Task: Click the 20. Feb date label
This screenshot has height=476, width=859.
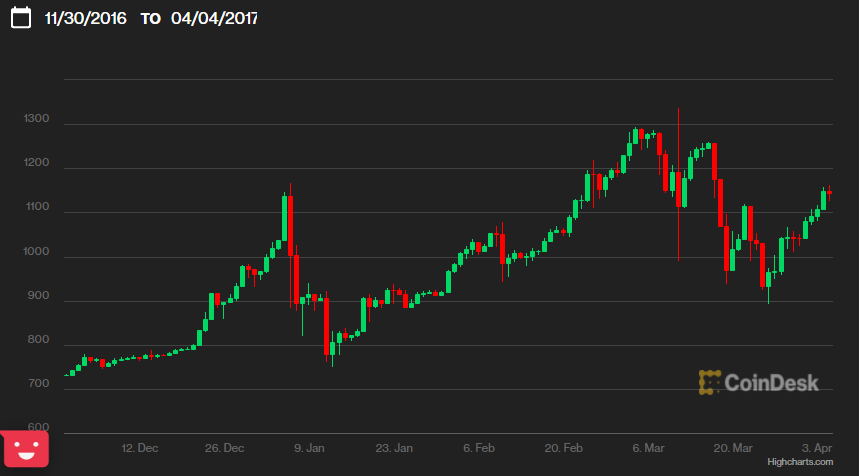Action: [x=563, y=448]
